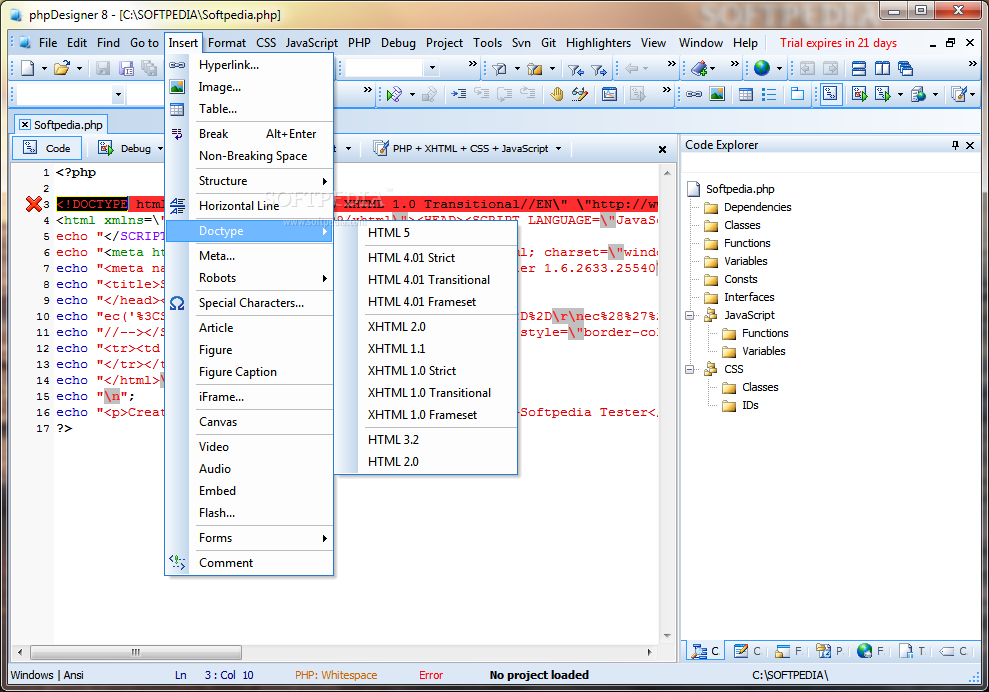Click the indent lines toolbar icon
Screen dimensions: 989x692
(459, 95)
